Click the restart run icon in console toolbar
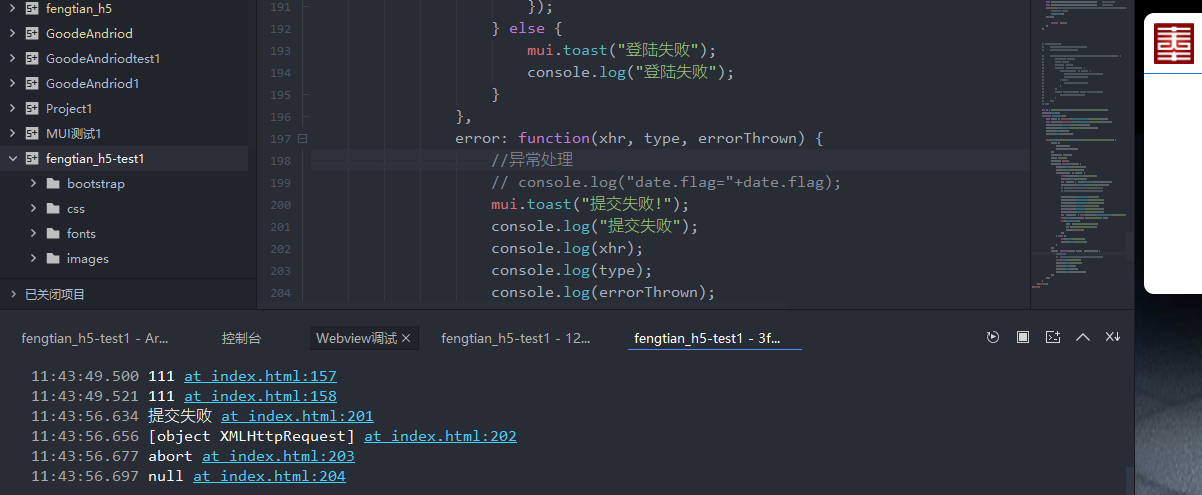 click(992, 338)
